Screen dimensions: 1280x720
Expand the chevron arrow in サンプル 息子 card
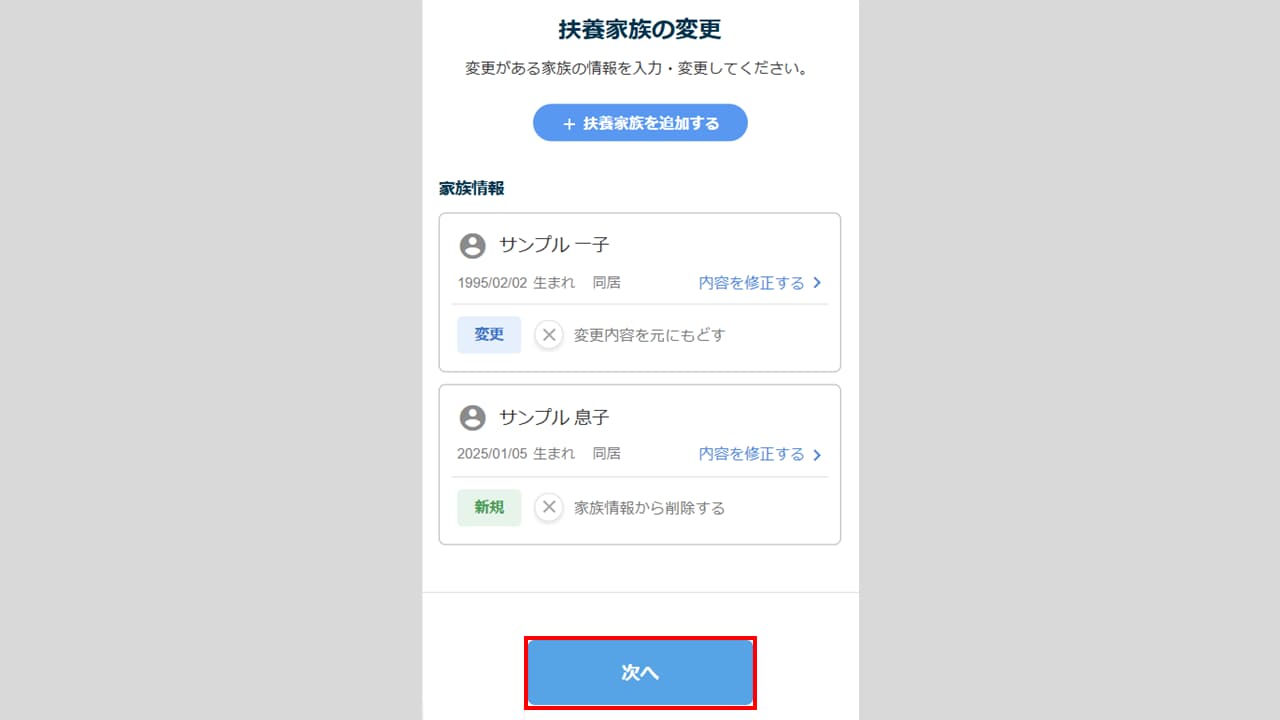coord(817,455)
